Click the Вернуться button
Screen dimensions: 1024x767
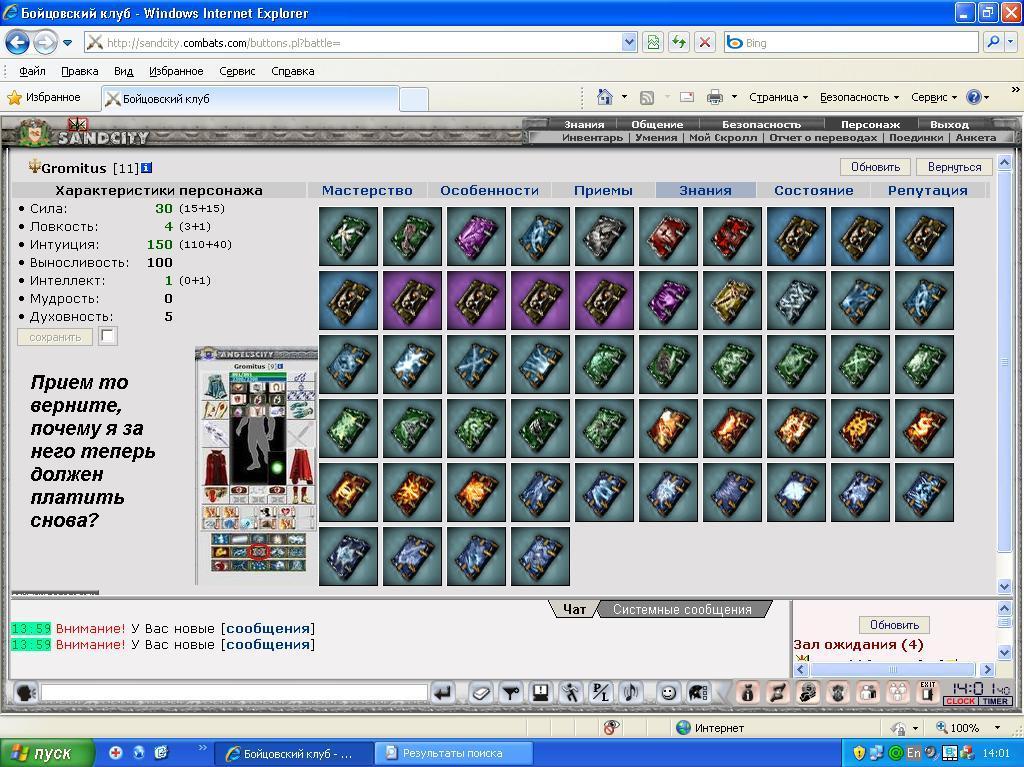[954, 167]
